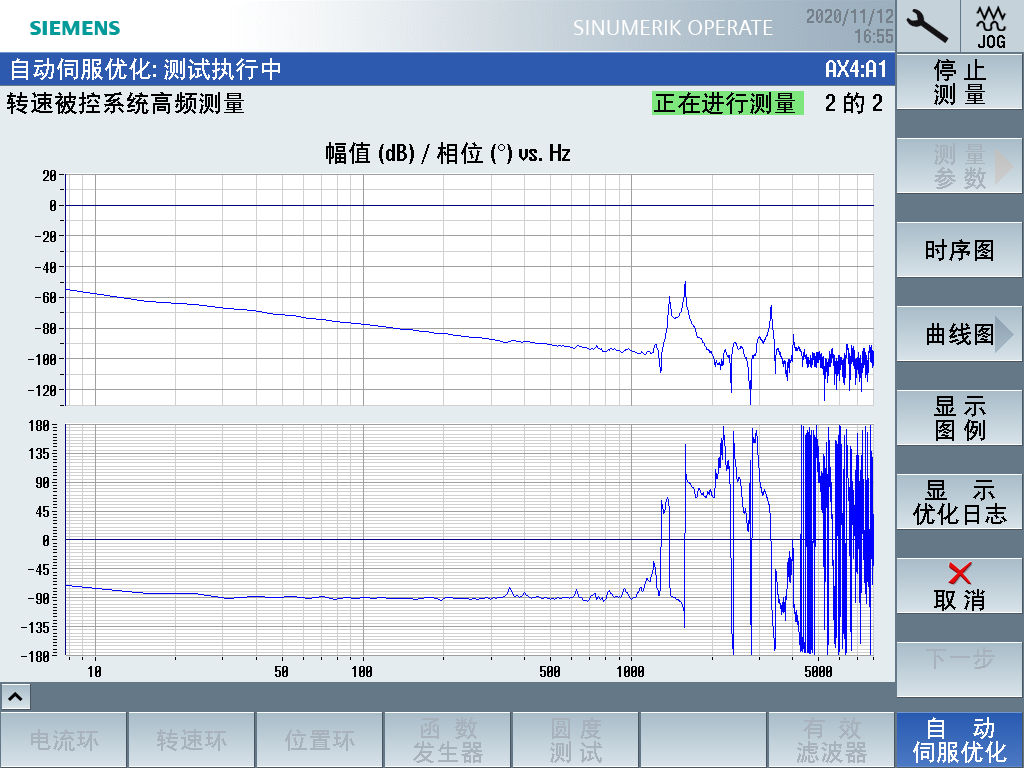Open the 有效滤波器 active filters softkey
This screenshot has height=768, width=1024.
point(832,740)
